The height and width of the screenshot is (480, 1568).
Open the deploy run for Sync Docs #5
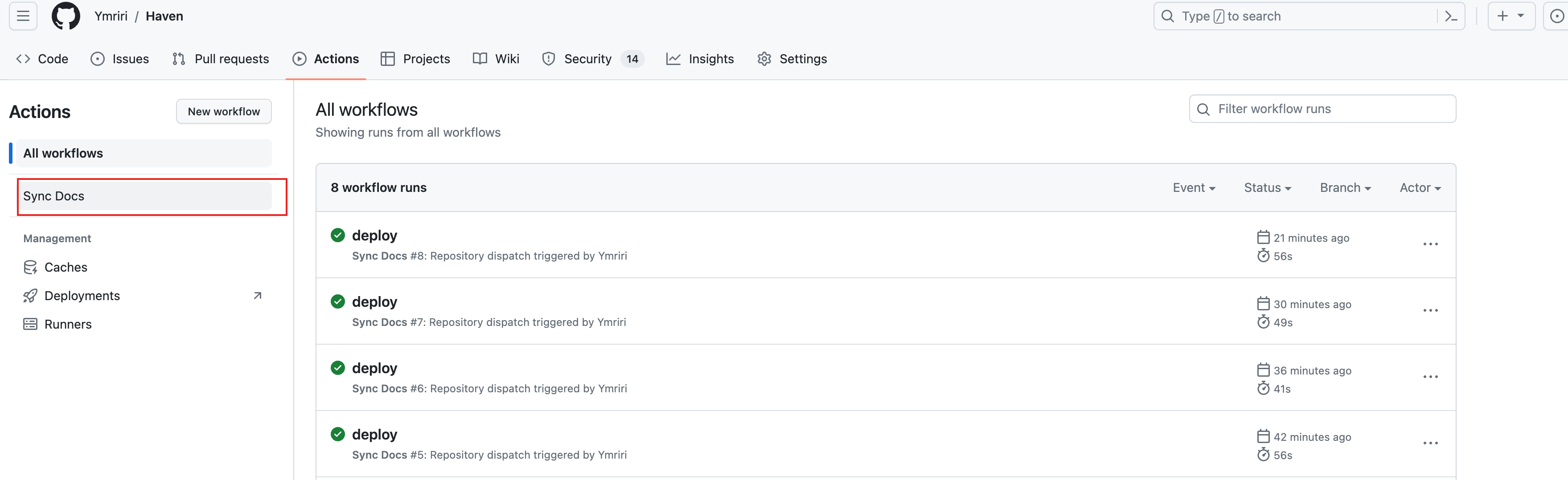(x=374, y=435)
